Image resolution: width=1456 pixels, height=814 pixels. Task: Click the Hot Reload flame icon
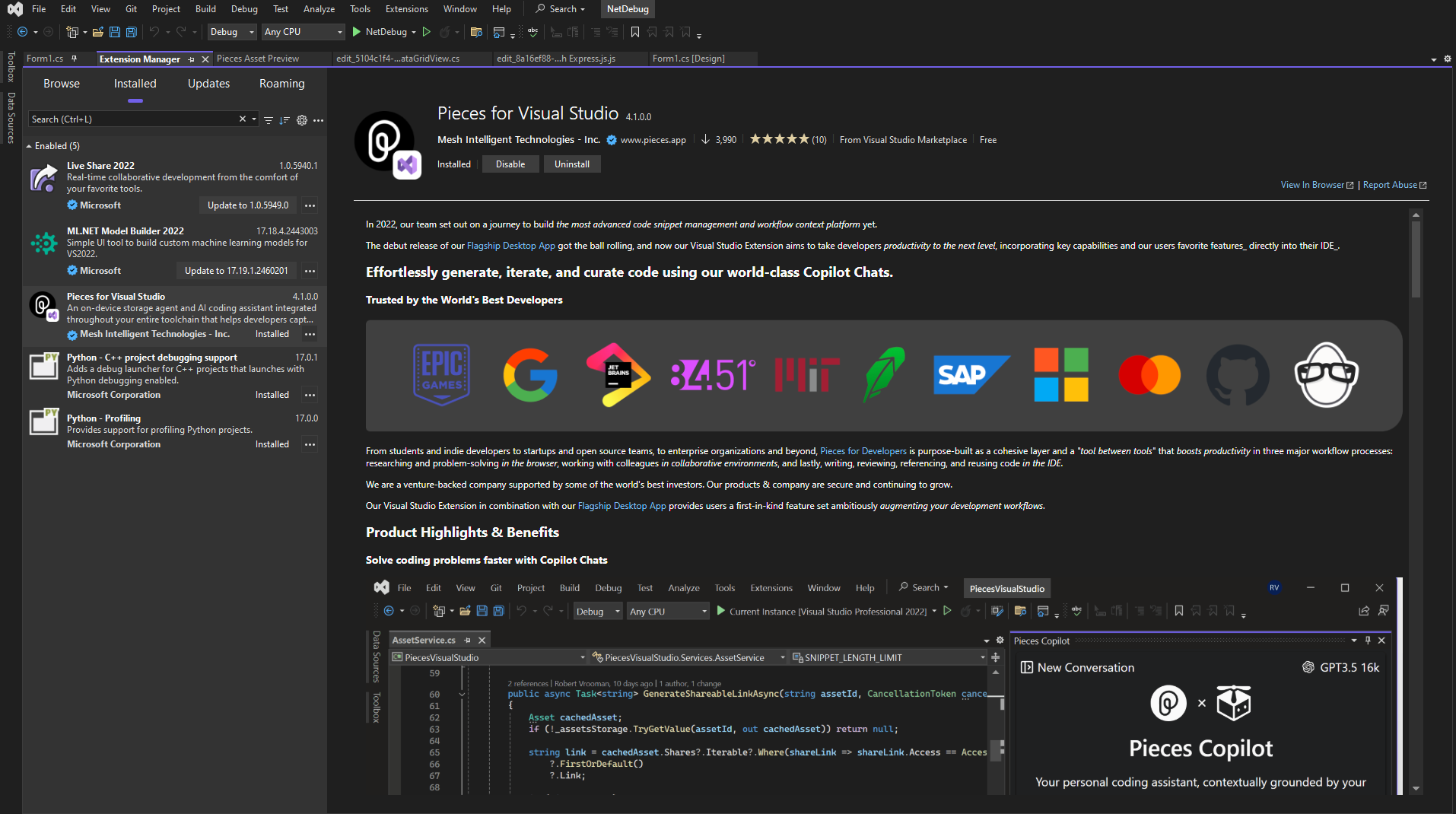coord(444,32)
